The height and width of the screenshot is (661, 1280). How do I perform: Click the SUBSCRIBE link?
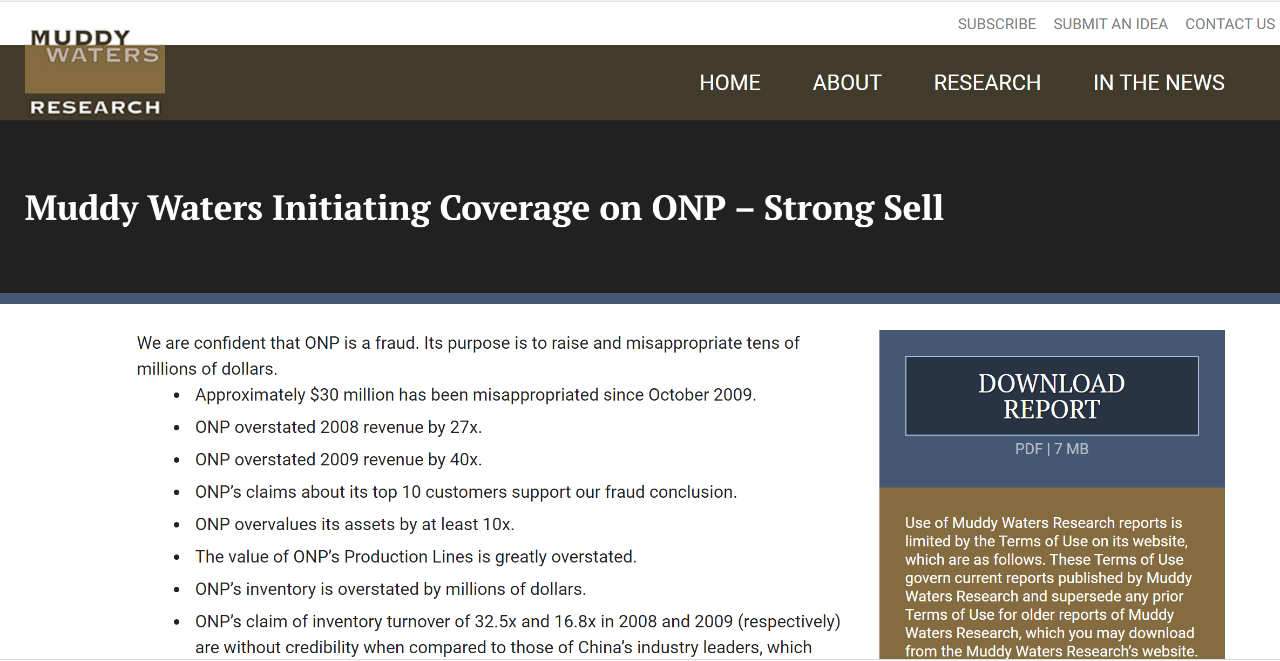click(x=997, y=24)
